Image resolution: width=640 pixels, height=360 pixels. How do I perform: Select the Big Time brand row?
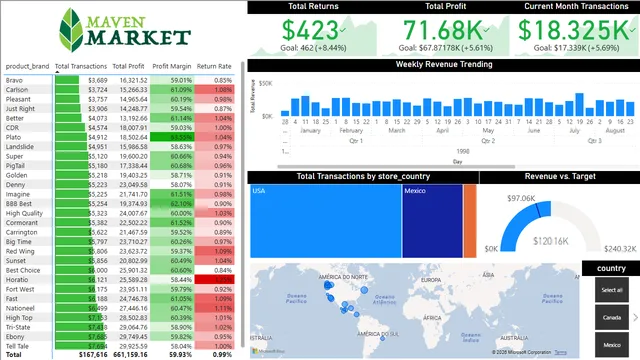[120, 242]
